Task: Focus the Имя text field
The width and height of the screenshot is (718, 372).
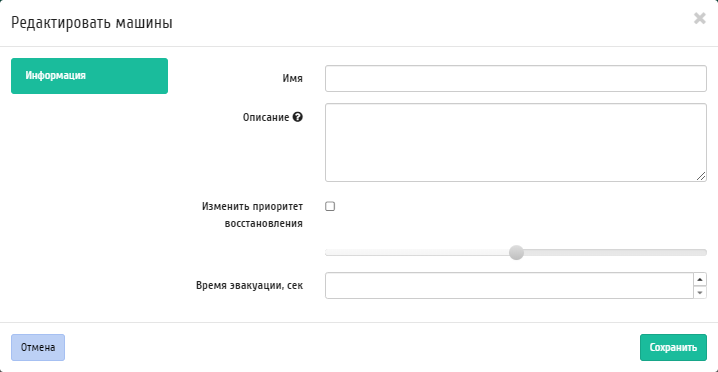Action: [516, 78]
